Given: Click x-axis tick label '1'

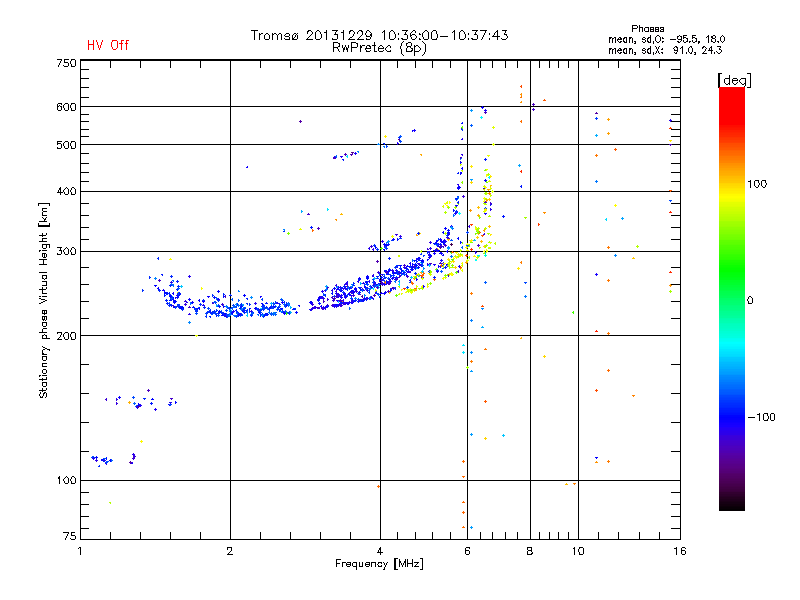Looking at the screenshot, I should [x=80, y=551].
